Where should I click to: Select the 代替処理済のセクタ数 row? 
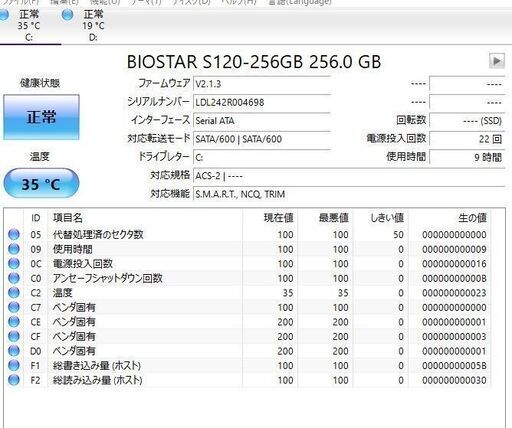click(248, 234)
